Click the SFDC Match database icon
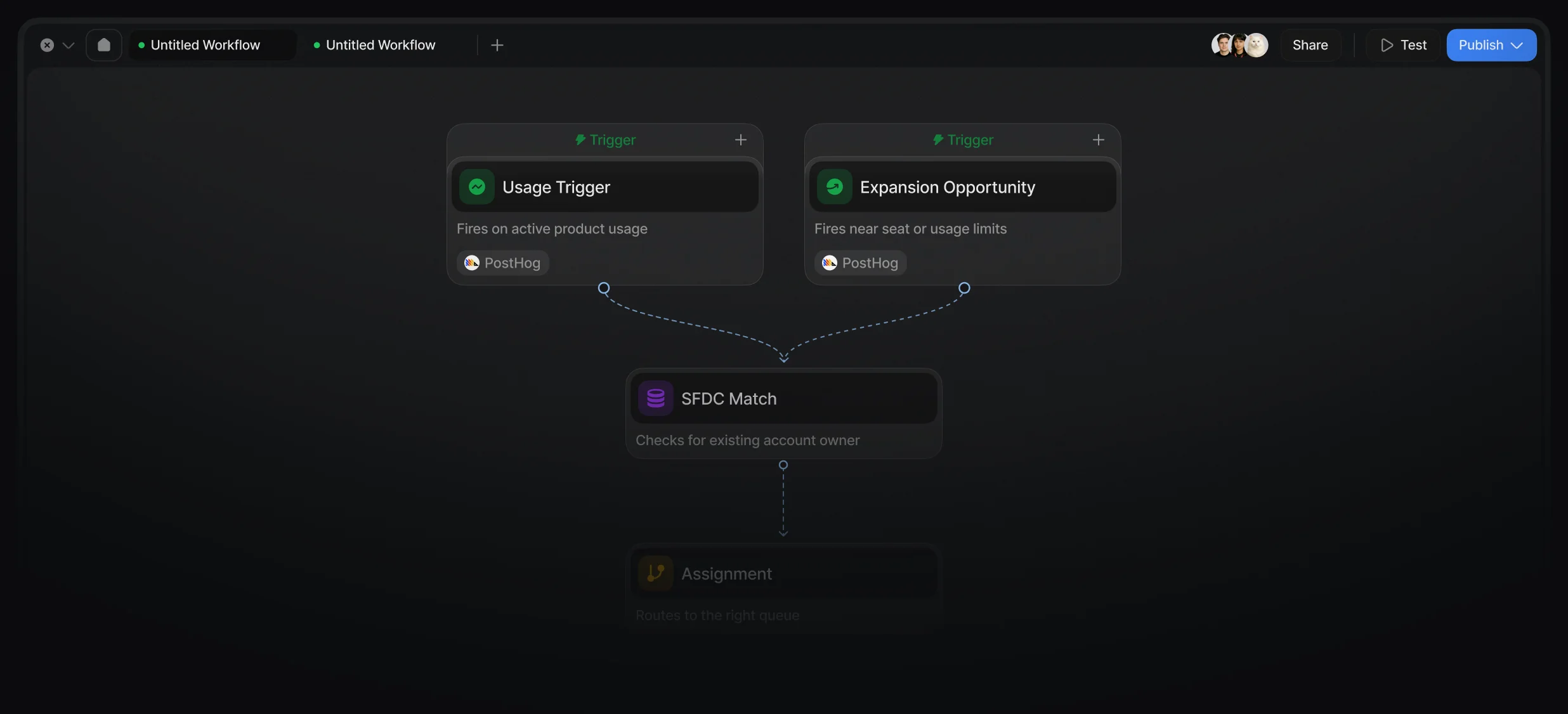Viewport: 1568px width, 714px height. (x=656, y=398)
